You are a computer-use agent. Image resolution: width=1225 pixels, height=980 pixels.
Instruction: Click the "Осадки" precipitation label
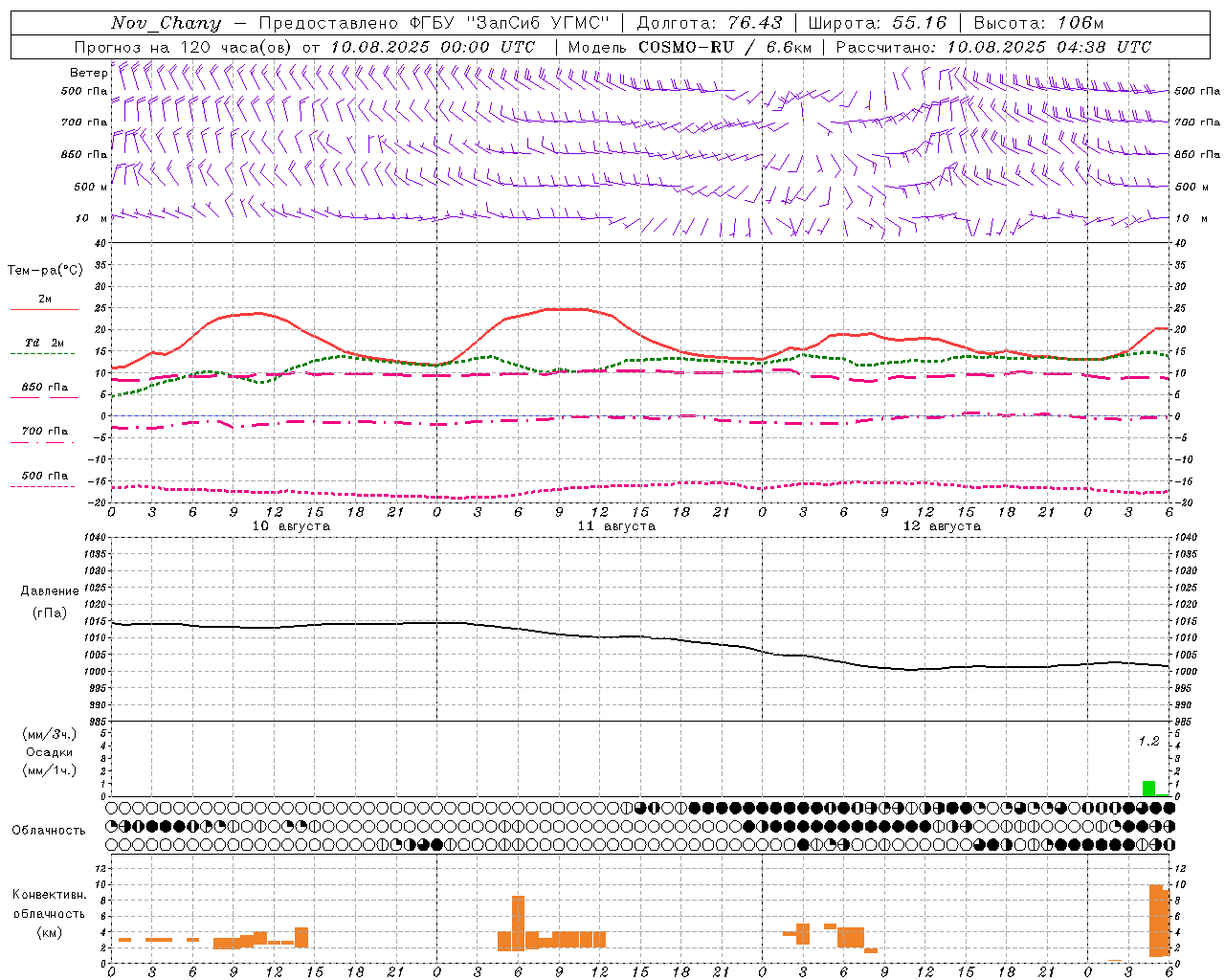tap(50, 752)
